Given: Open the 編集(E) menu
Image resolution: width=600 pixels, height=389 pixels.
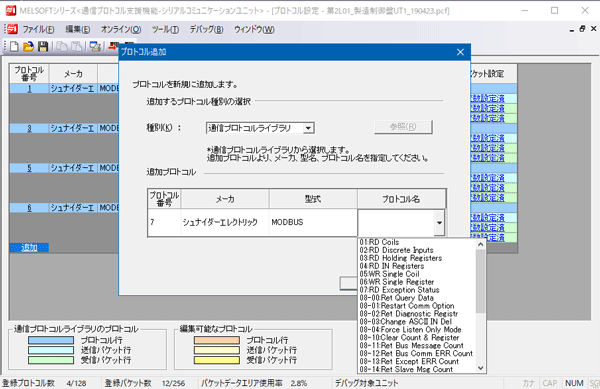Looking at the screenshot, I should (x=78, y=29).
